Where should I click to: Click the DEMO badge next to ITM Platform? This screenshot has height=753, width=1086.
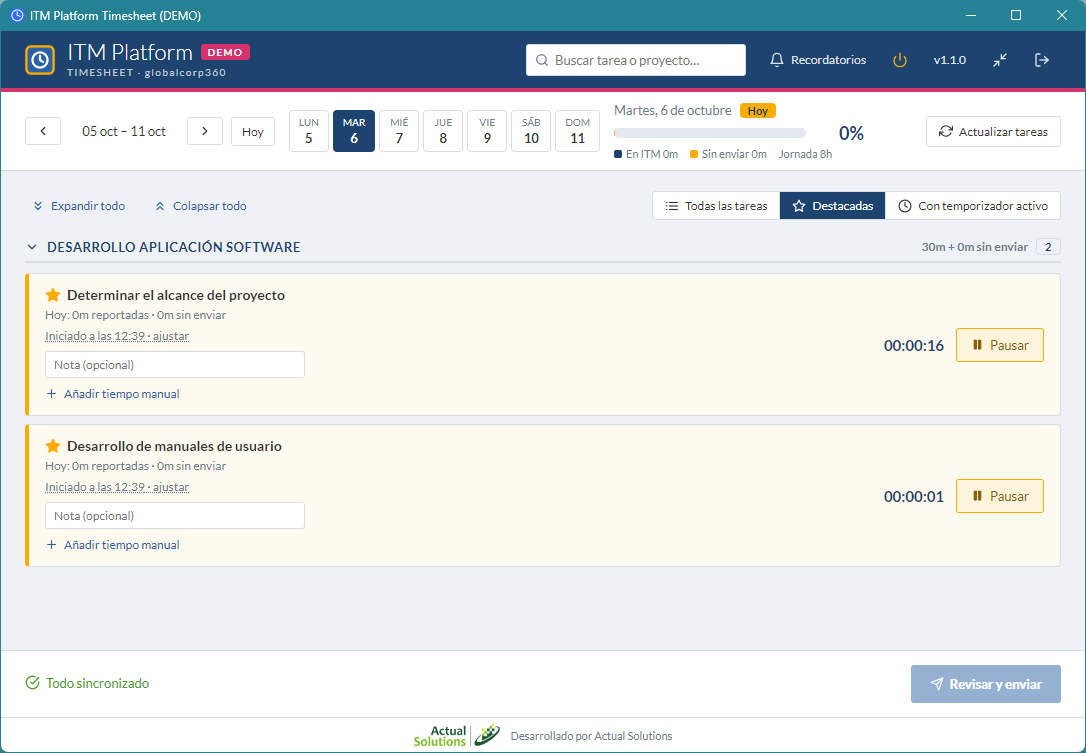tap(225, 52)
